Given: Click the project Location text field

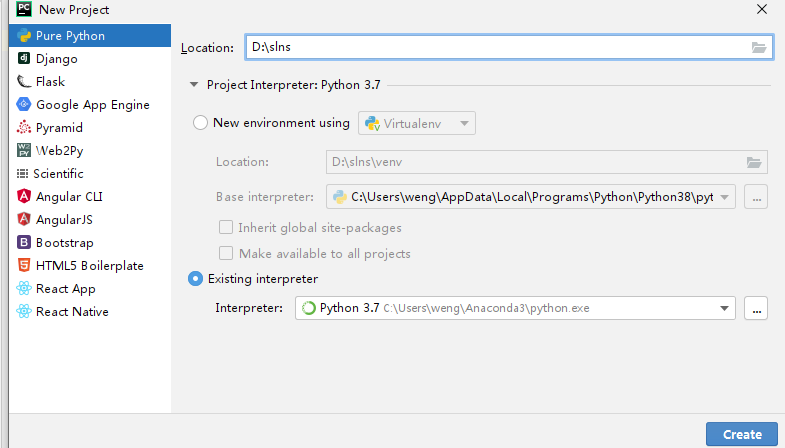Looking at the screenshot, I should pyautogui.click(x=495, y=48).
